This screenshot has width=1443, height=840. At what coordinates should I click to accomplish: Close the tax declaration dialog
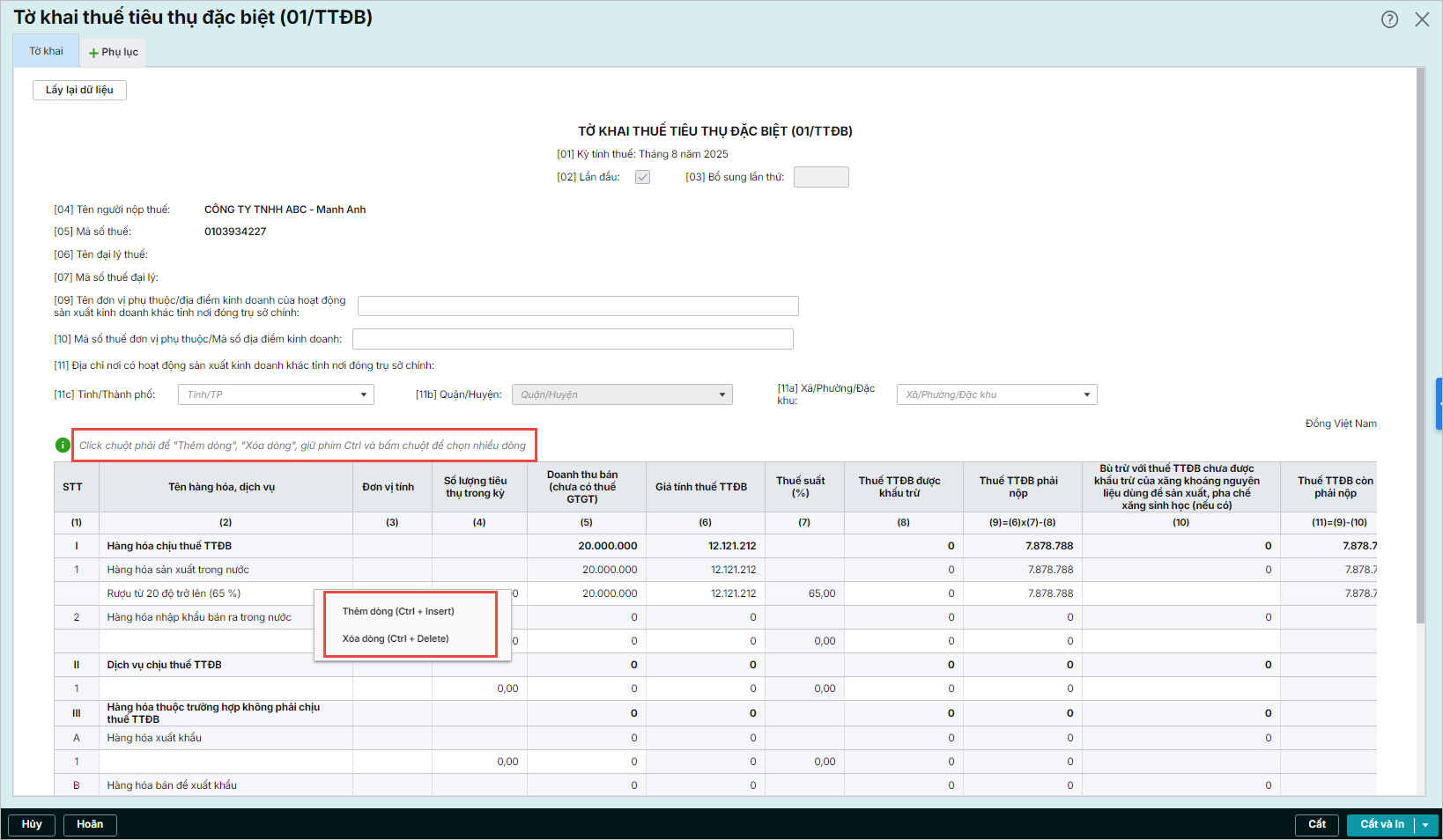[x=1422, y=19]
